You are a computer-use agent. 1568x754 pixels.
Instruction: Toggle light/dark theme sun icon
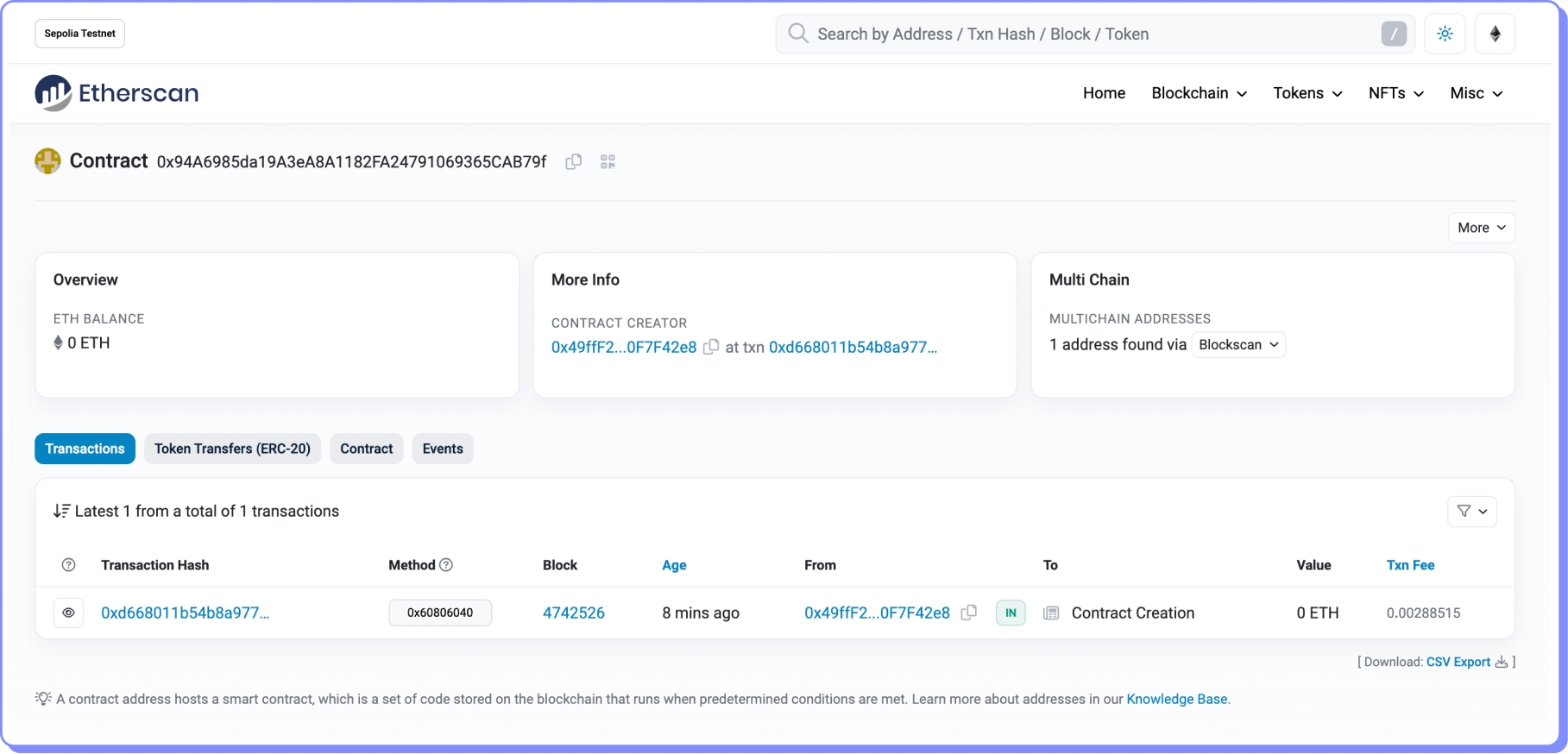pyautogui.click(x=1445, y=35)
